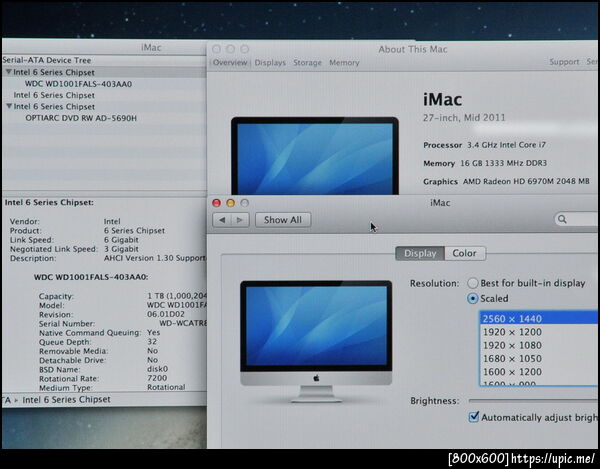
Task: Click the Memory 16 GB 1333 MHz DDR3 line
Action: coord(485,163)
